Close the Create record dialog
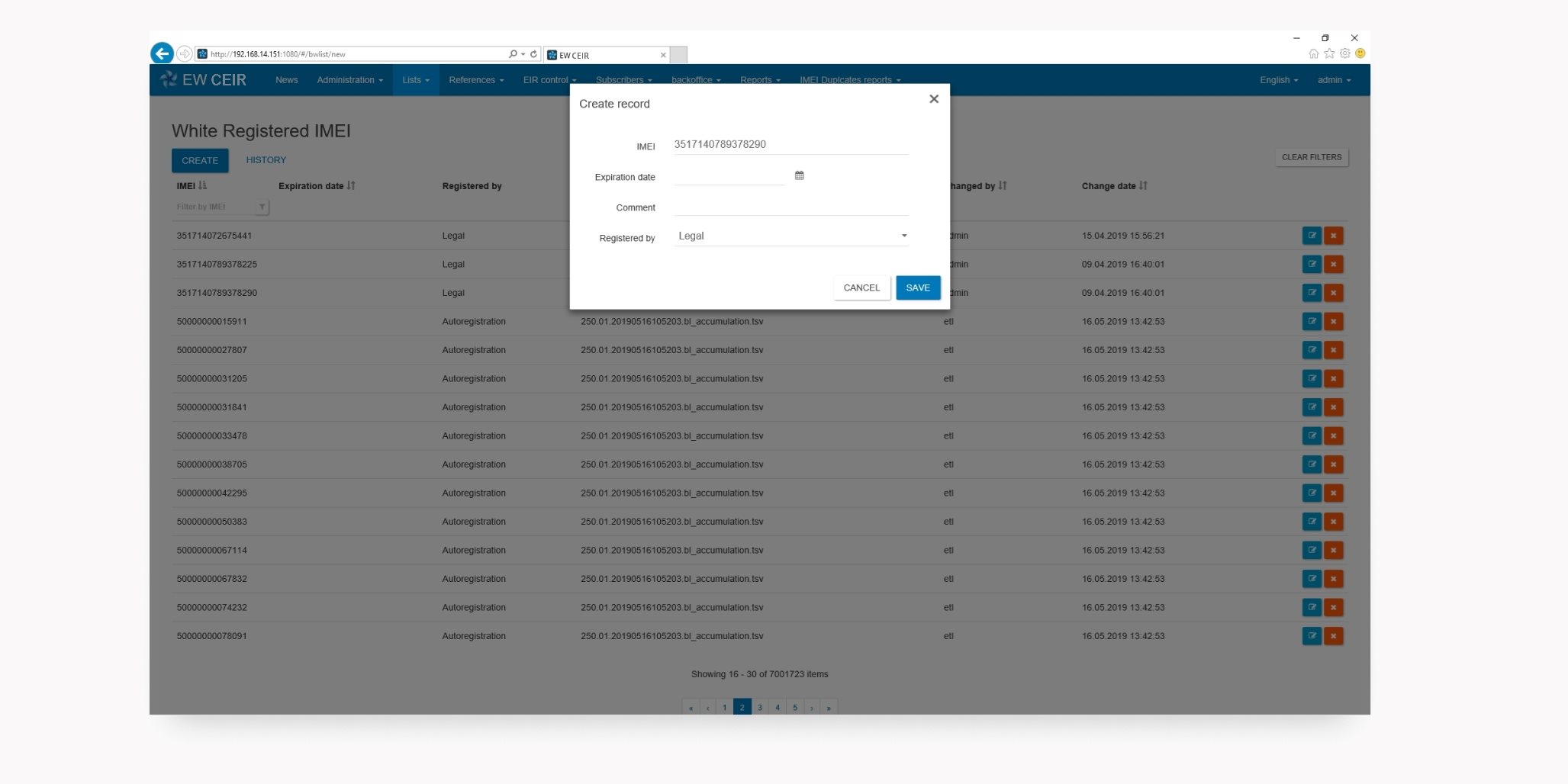Image resolution: width=1568 pixels, height=784 pixels. point(933,99)
